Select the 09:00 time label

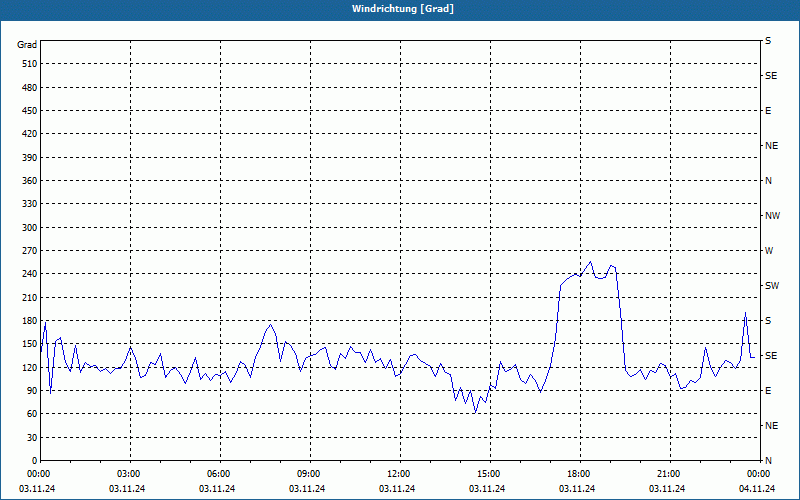(310, 474)
